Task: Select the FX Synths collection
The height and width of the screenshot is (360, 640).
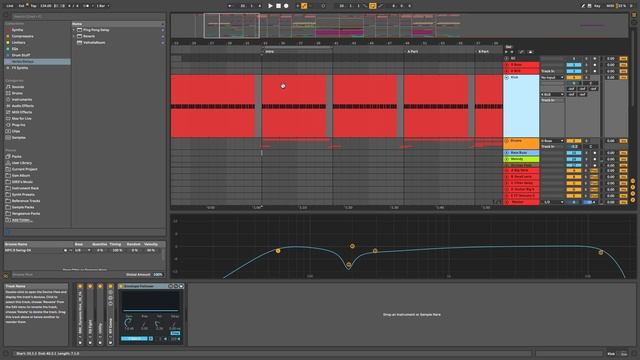Action: pos(20,68)
